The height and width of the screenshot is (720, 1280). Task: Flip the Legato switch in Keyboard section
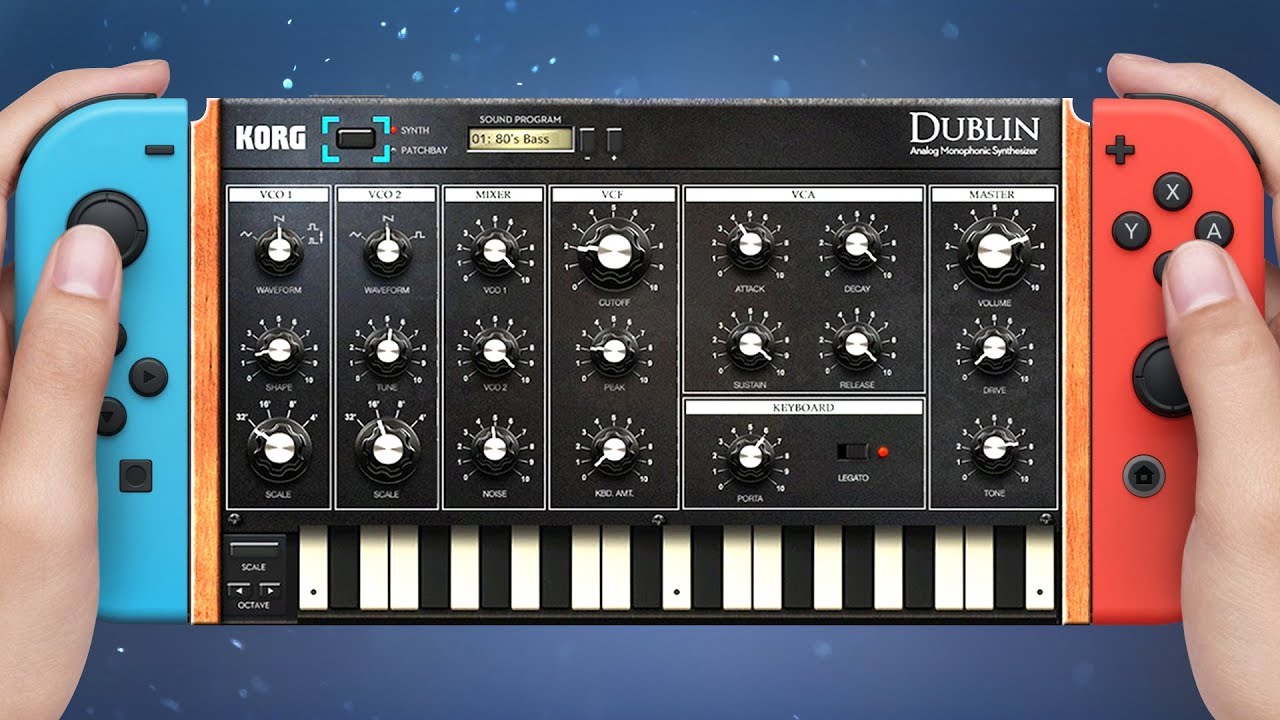pyautogui.click(x=853, y=451)
